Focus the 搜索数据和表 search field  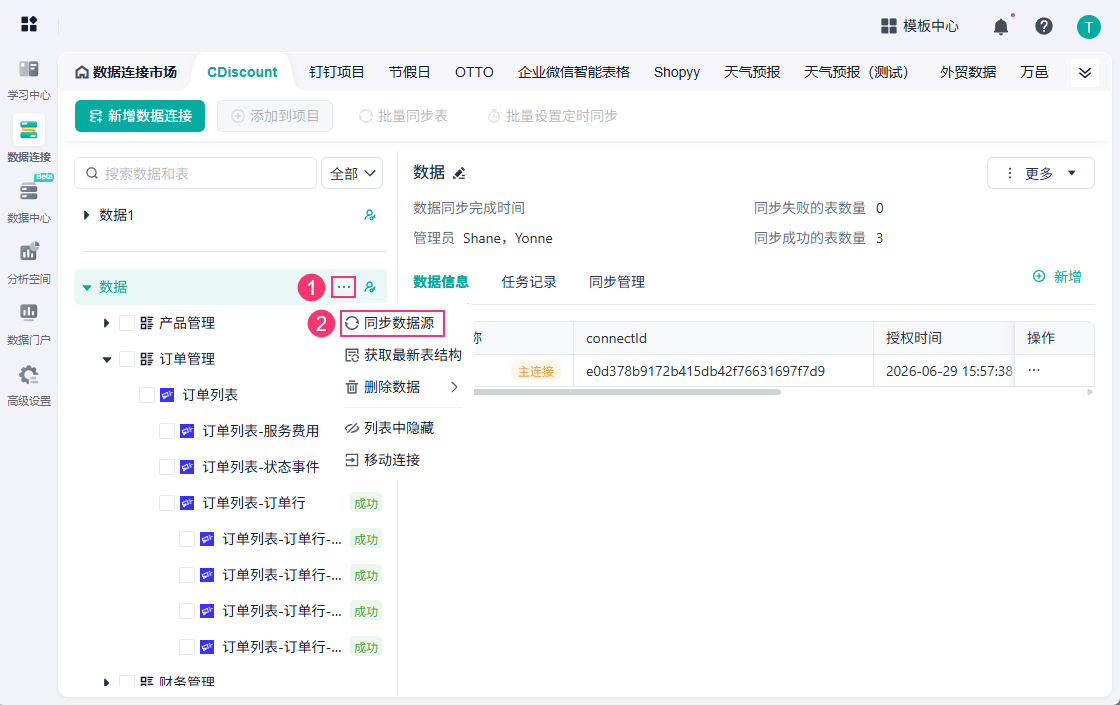coord(195,174)
